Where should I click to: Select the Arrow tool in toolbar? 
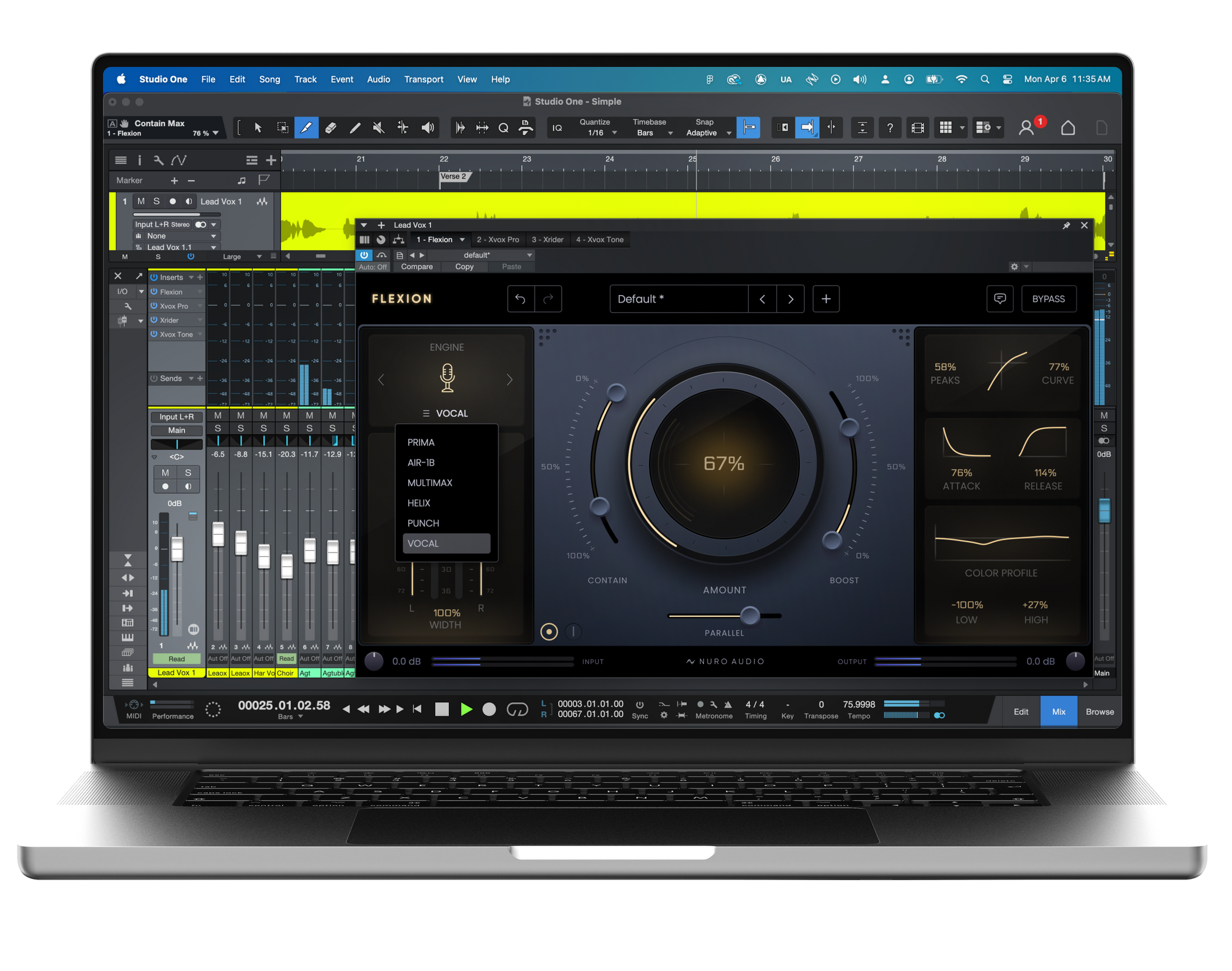258,127
